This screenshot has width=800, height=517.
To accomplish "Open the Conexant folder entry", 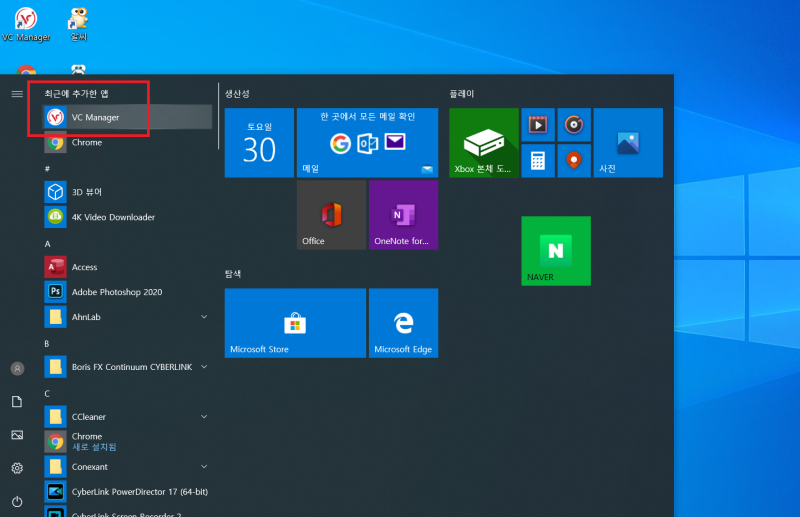I will click(128, 466).
